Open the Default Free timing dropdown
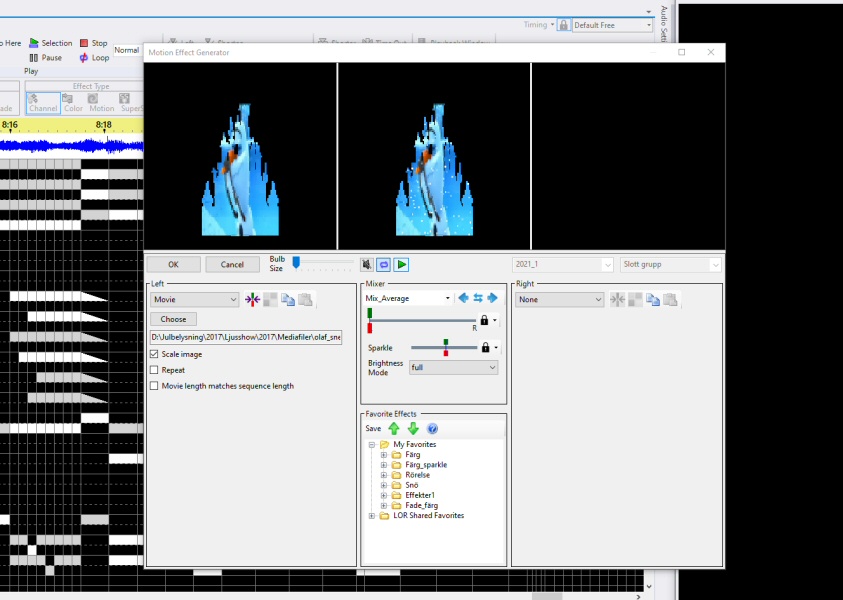Screen dimensions: 843x600 (612, 25)
